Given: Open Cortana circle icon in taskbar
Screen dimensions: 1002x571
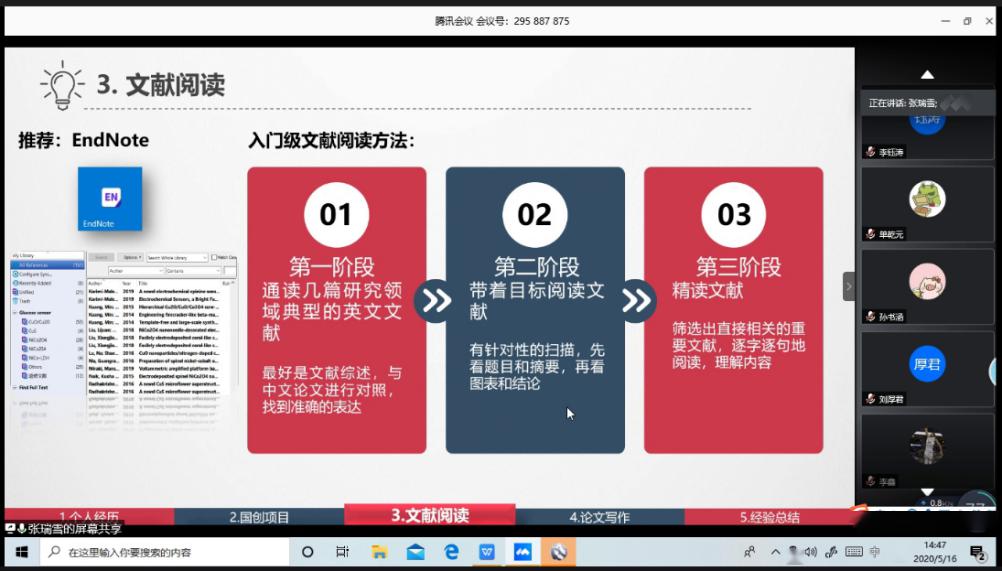Looking at the screenshot, I should (307, 551).
